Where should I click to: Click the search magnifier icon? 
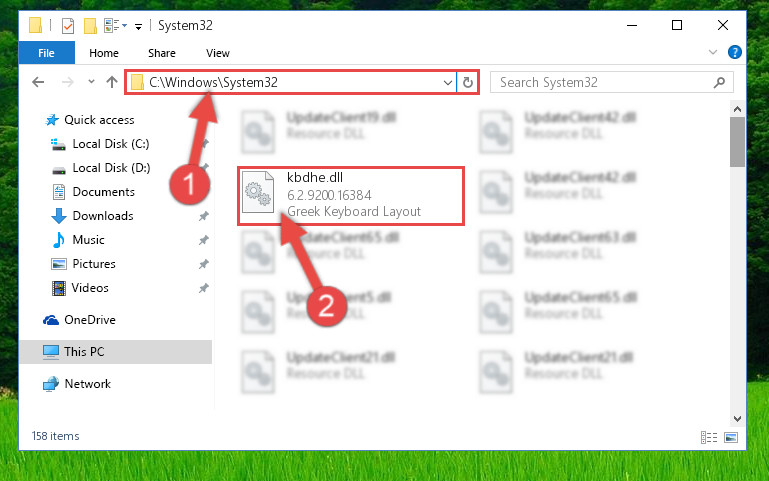pyautogui.click(x=719, y=82)
